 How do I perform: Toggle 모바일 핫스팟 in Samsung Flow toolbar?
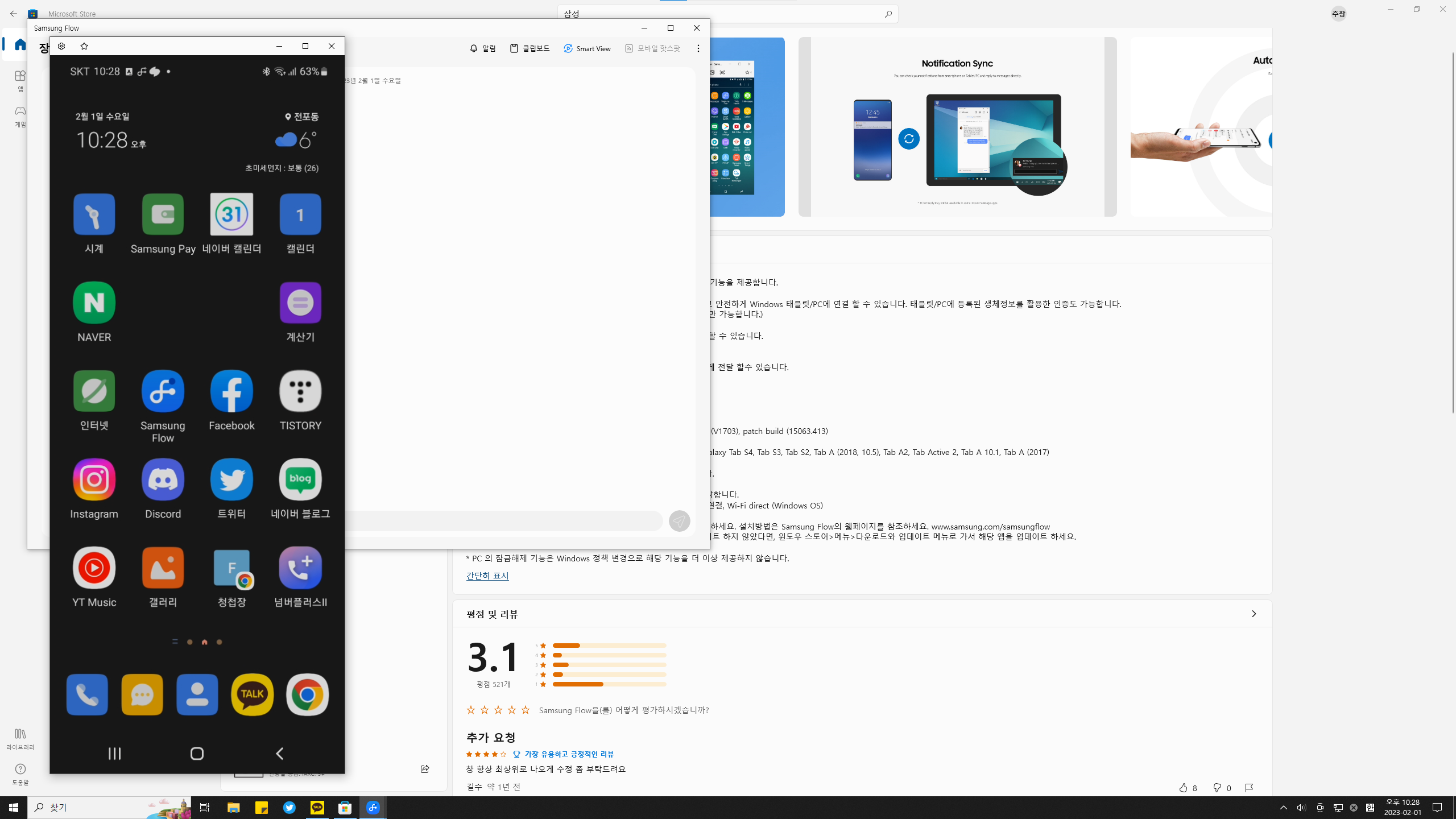(652, 48)
